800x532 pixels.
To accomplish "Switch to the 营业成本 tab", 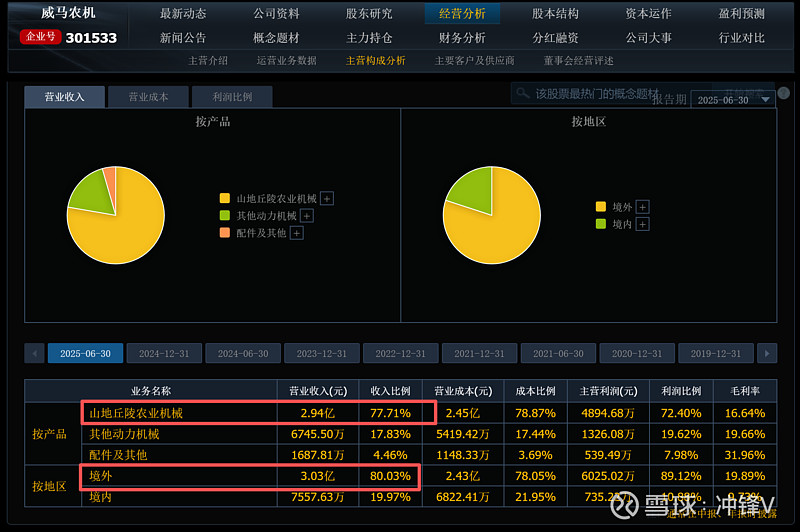I will coord(148,97).
